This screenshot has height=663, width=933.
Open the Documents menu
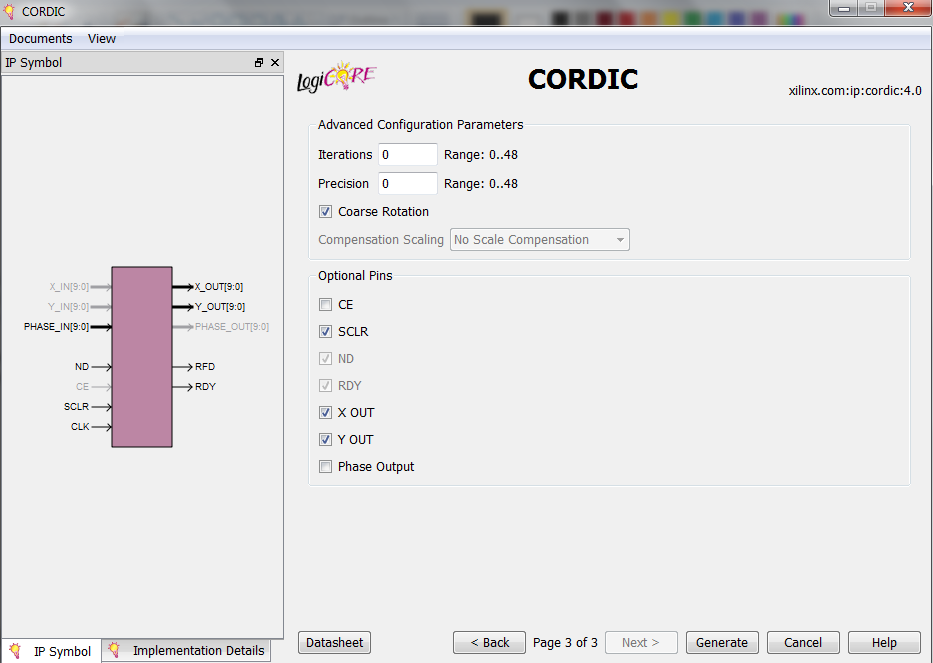(x=41, y=39)
